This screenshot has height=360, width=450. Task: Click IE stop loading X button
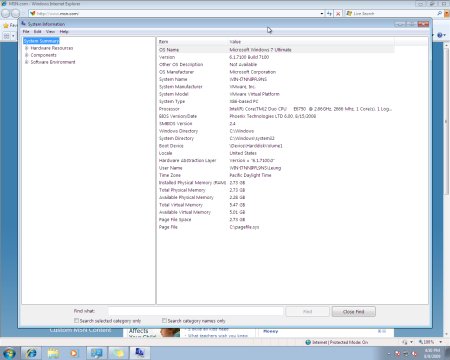point(338,13)
